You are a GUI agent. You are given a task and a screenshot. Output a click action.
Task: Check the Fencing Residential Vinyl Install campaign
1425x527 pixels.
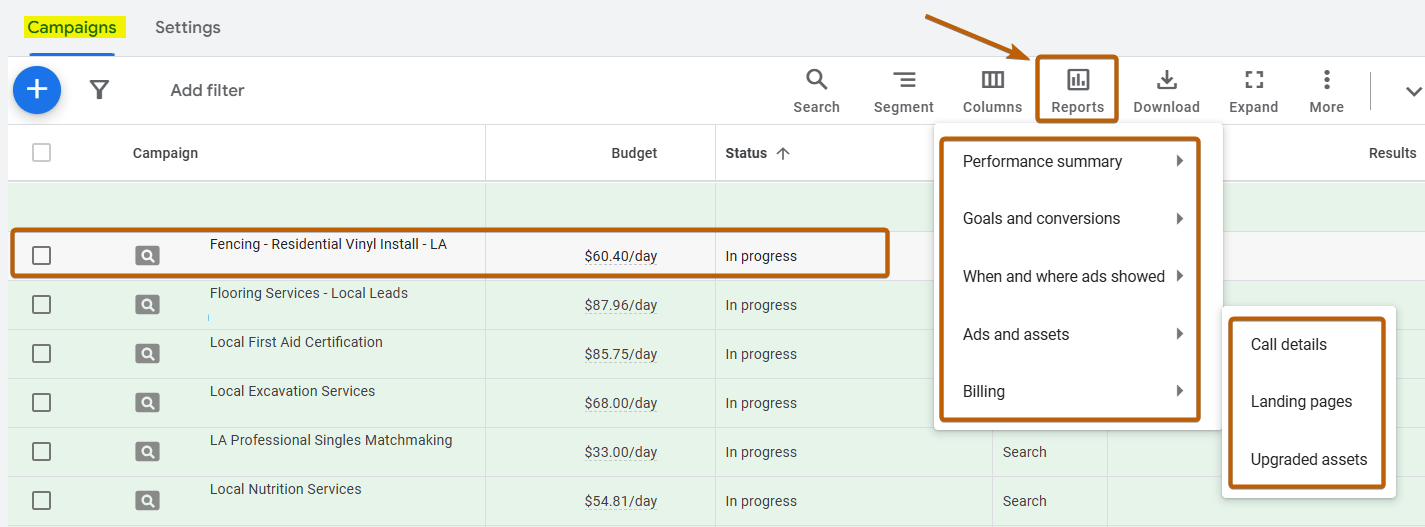click(x=41, y=256)
